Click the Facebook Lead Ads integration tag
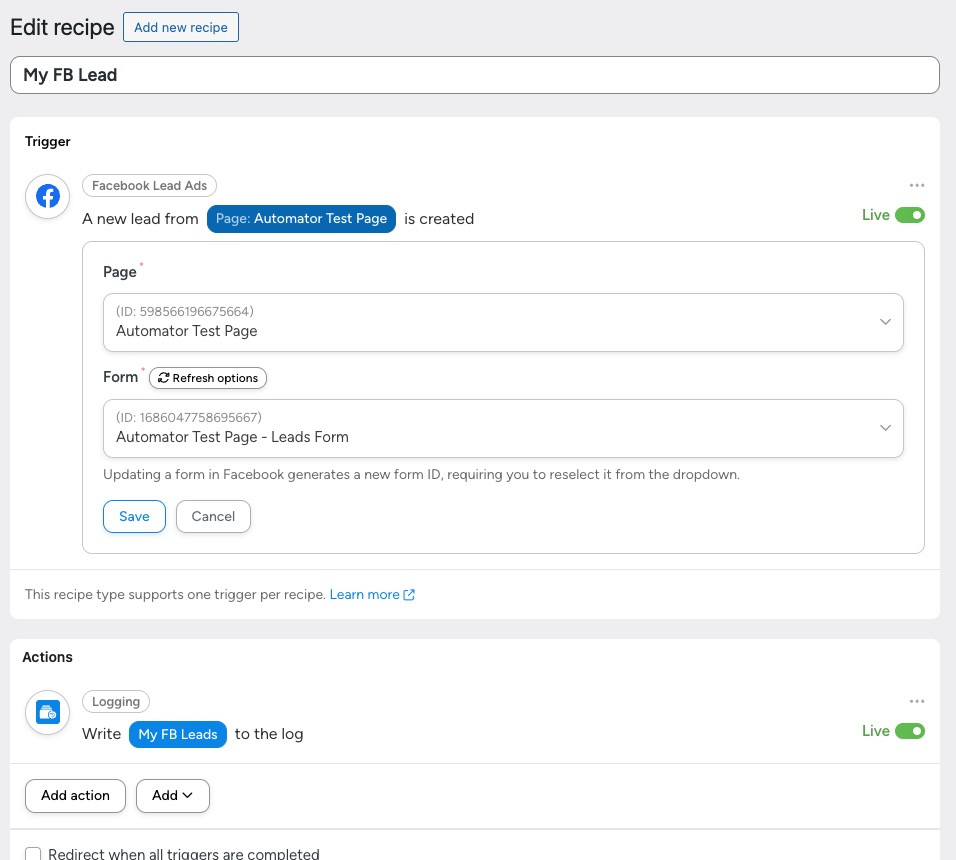Viewport: 956px width, 860px height. 150,186
